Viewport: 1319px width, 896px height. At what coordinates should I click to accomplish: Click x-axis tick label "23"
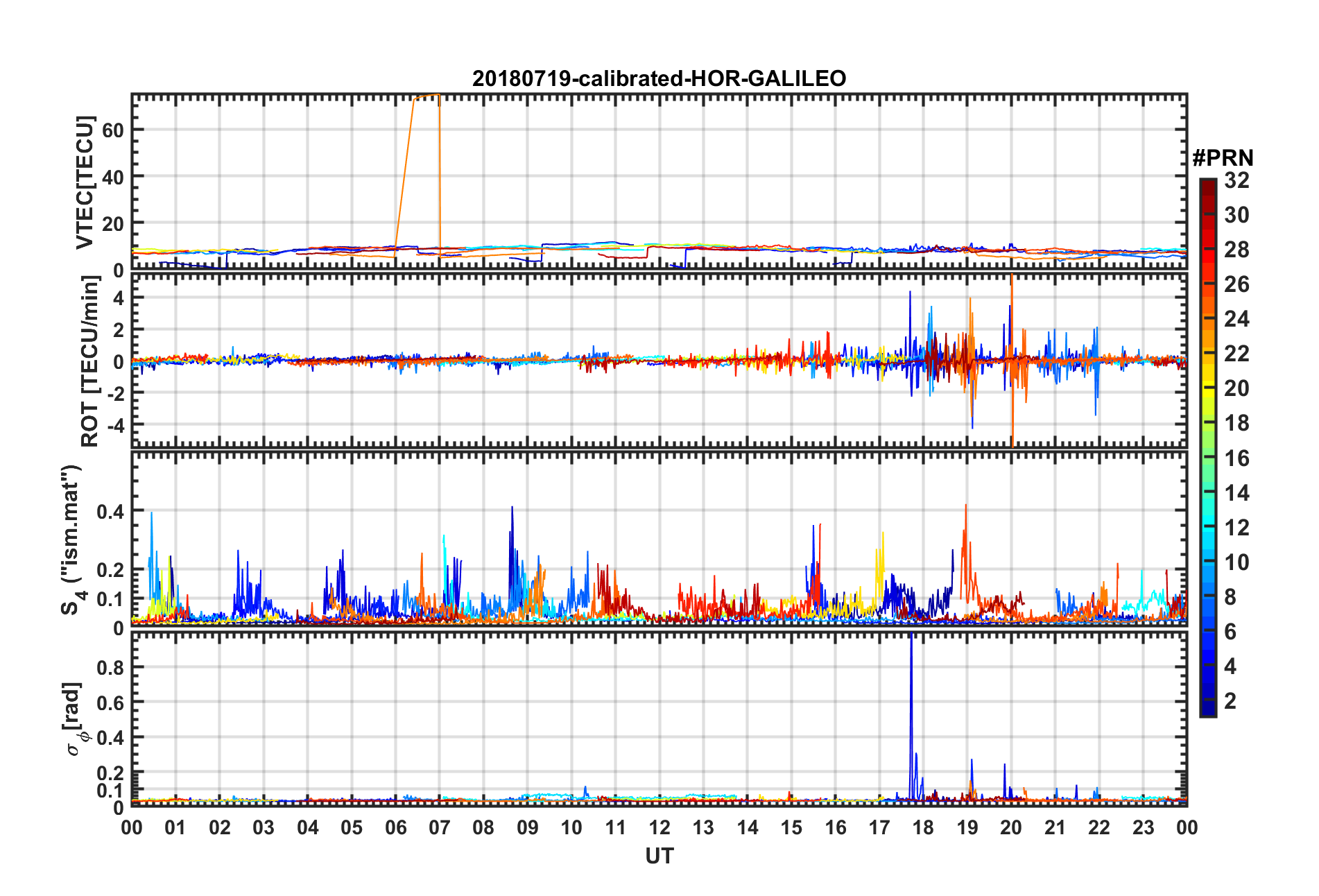coord(1144,827)
